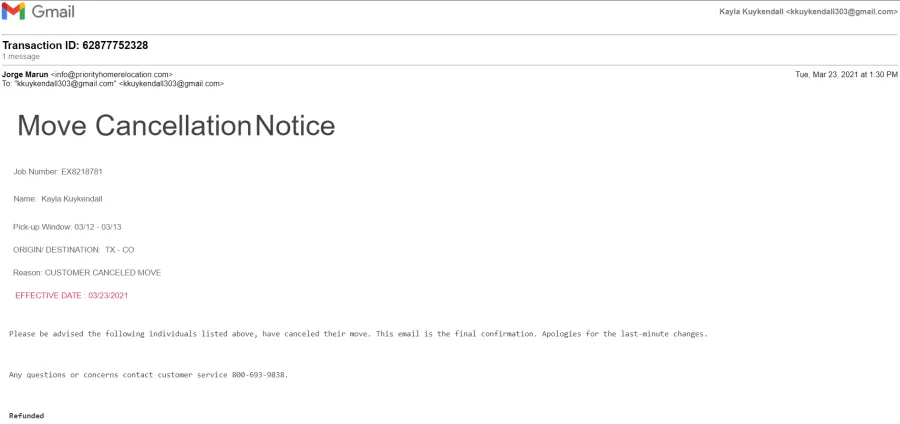Click customer service number 800-693-9838
This screenshot has width=900, height=424.
tap(258, 375)
